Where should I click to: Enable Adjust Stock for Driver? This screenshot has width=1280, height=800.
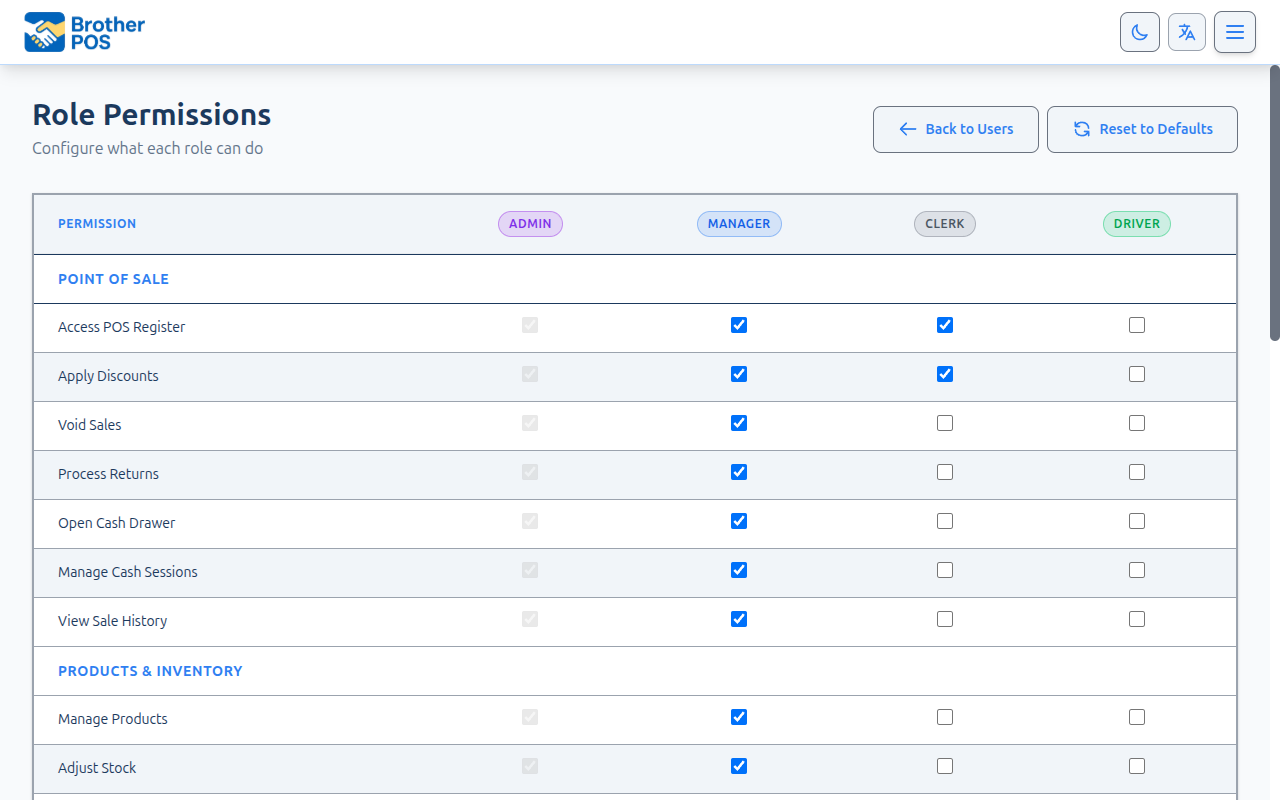click(x=1136, y=766)
